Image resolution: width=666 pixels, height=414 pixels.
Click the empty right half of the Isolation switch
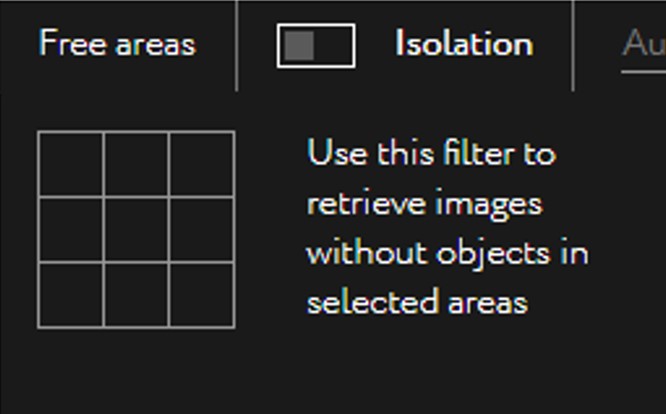pos(334,45)
